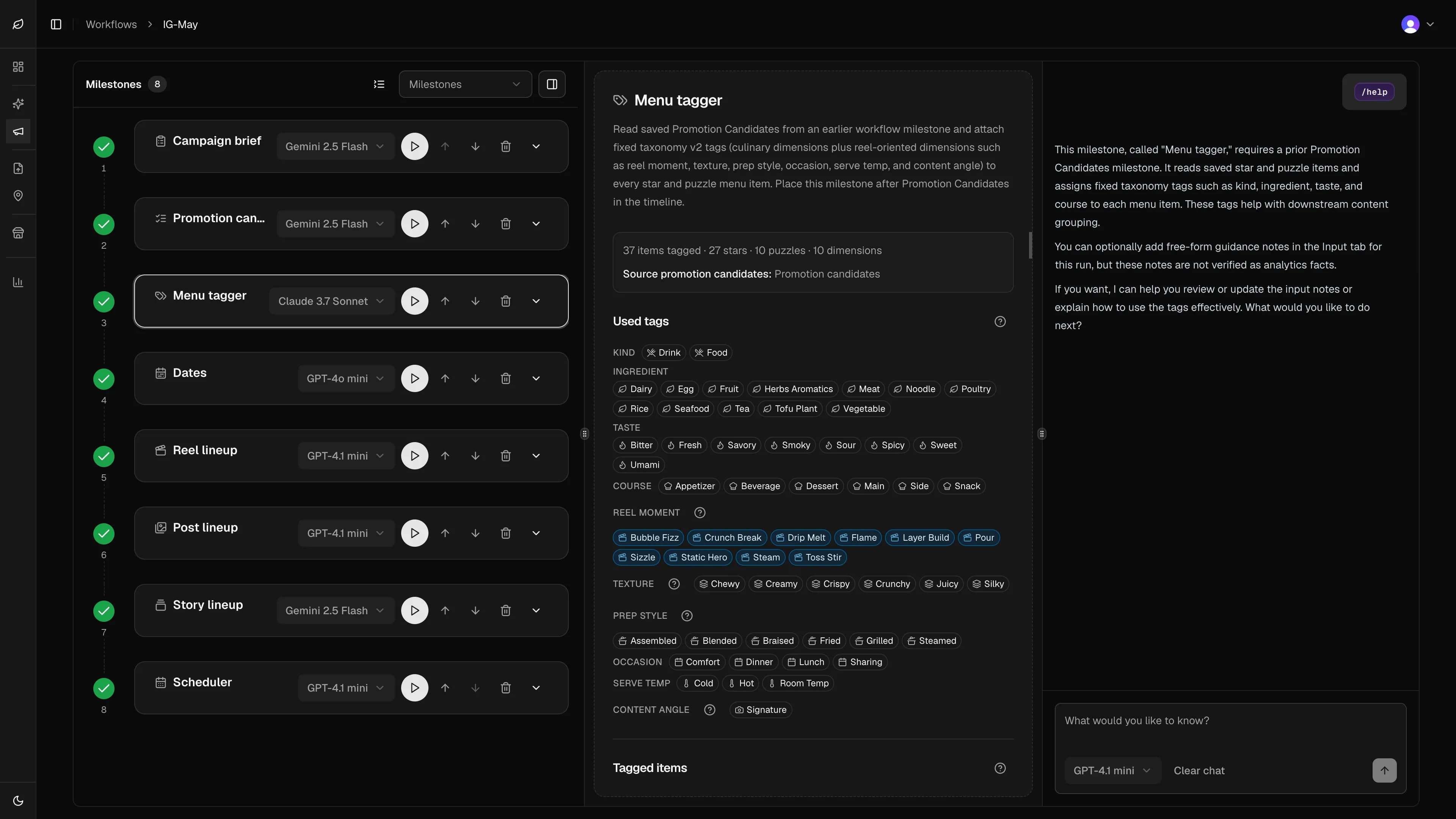
Task: Open Menu tagger model dropdown Claude 3.7 Sonnet
Action: (x=332, y=301)
